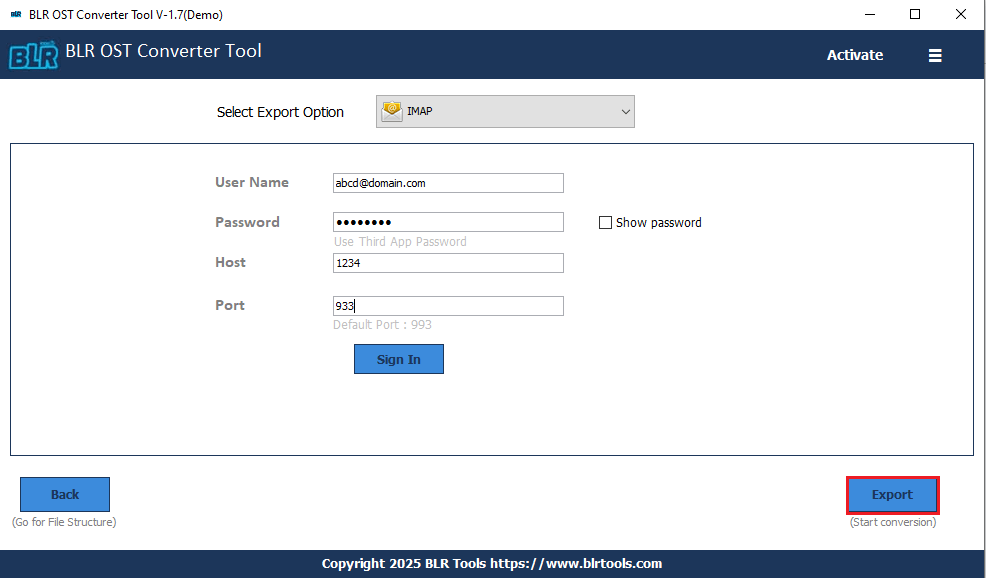Expand the Select Export Option dropdown

[x=625, y=111]
